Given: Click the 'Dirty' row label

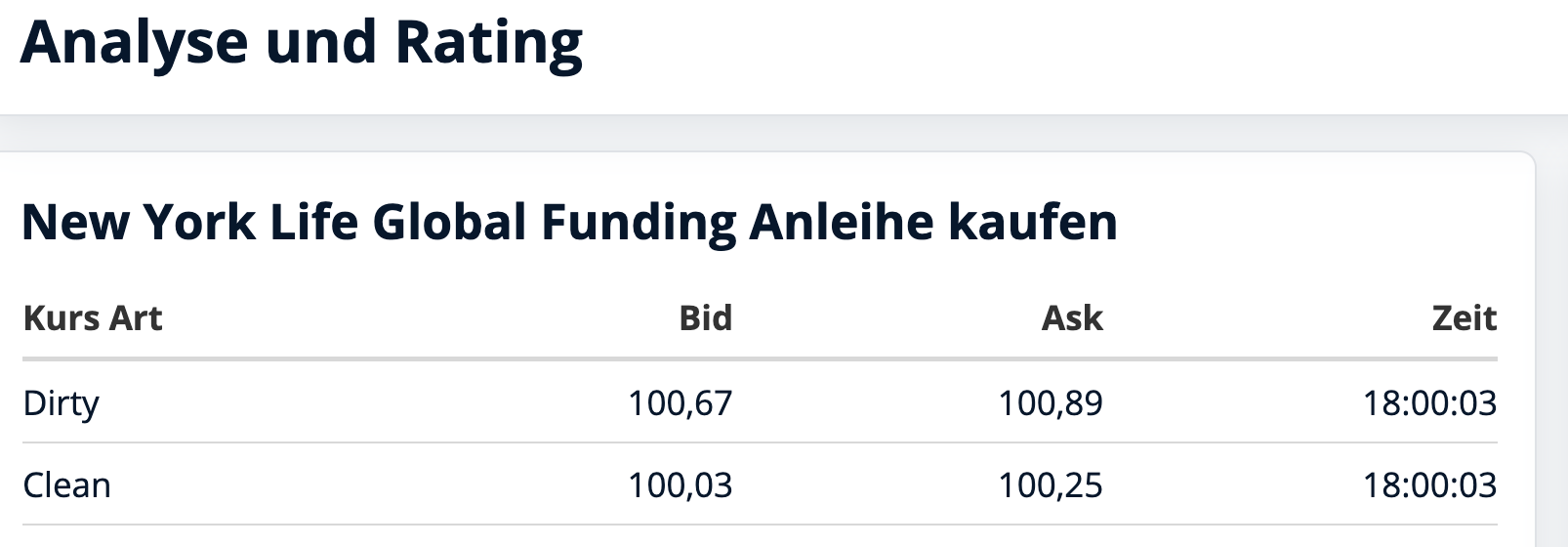Looking at the screenshot, I should 61,403.
